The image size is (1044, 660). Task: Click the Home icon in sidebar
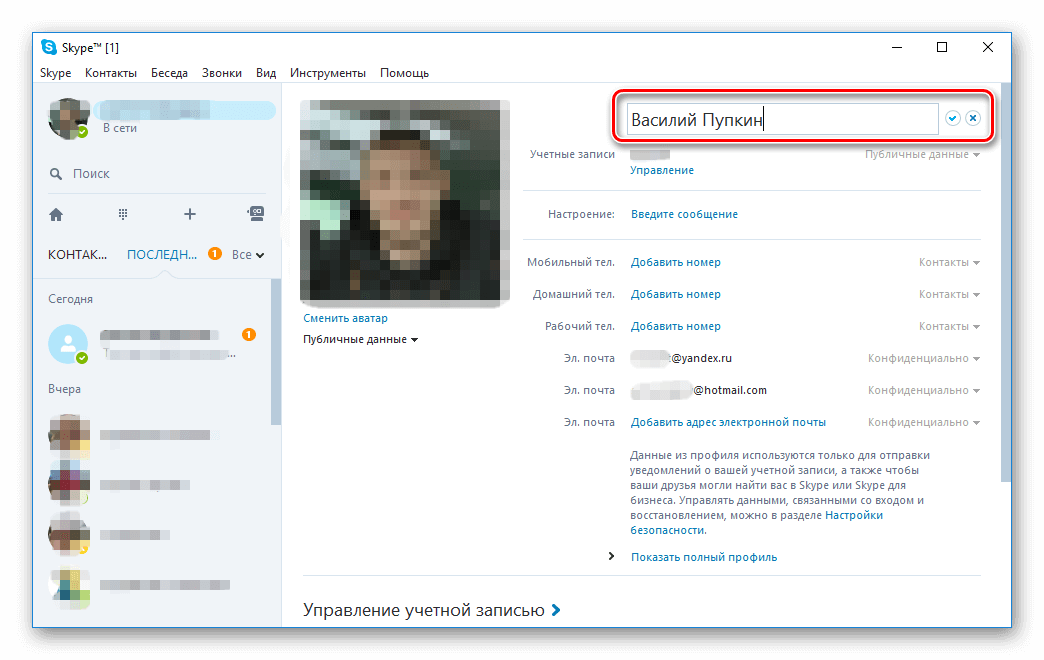click(56, 214)
